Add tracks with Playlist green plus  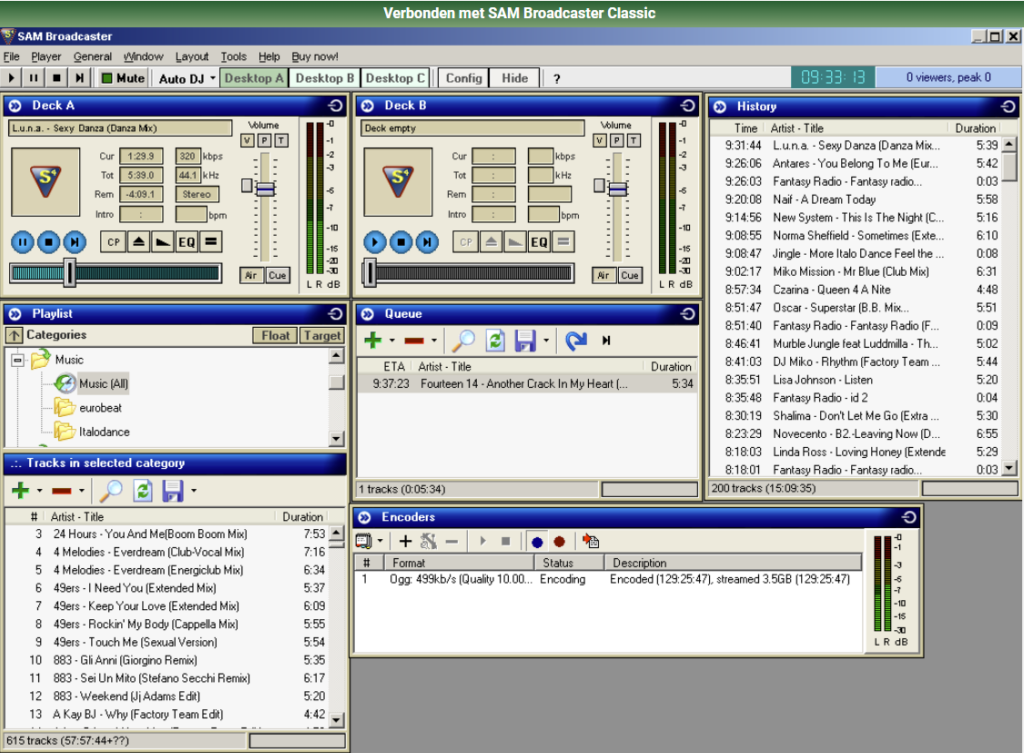click(20, 490)
